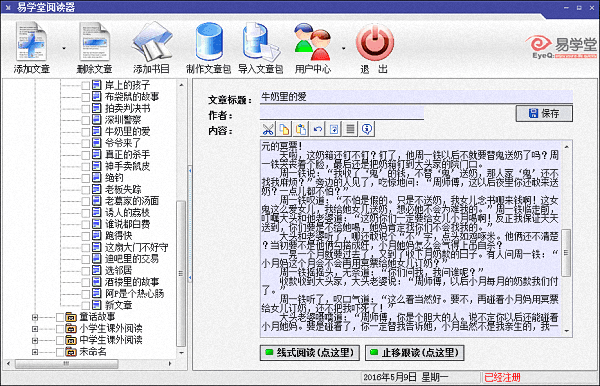600x386 pixels.
Task: Click the lines layout icon in editor toolbar
Action: (x=350, y=129)
